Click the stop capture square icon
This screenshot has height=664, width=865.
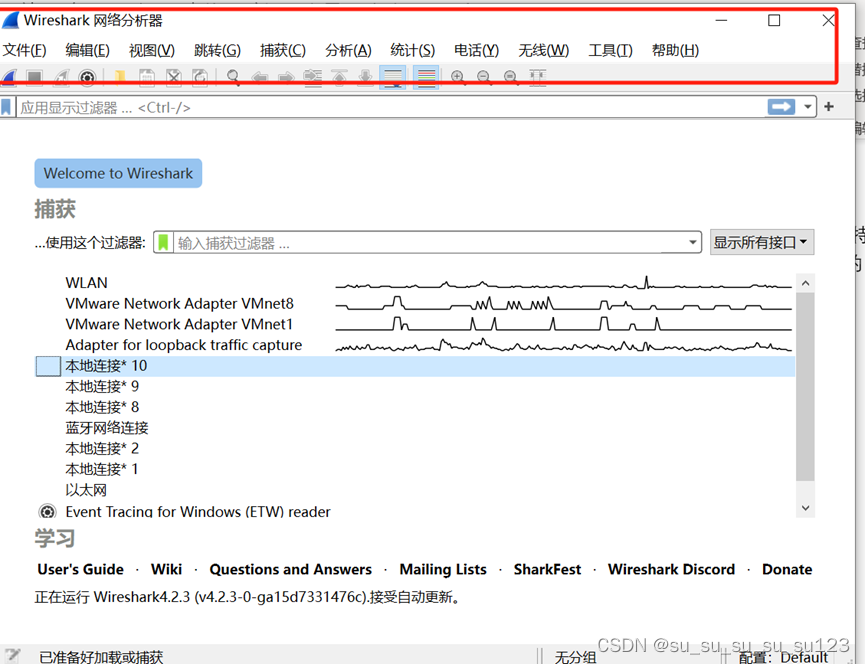pyautogui.click(x=35, y=77)
